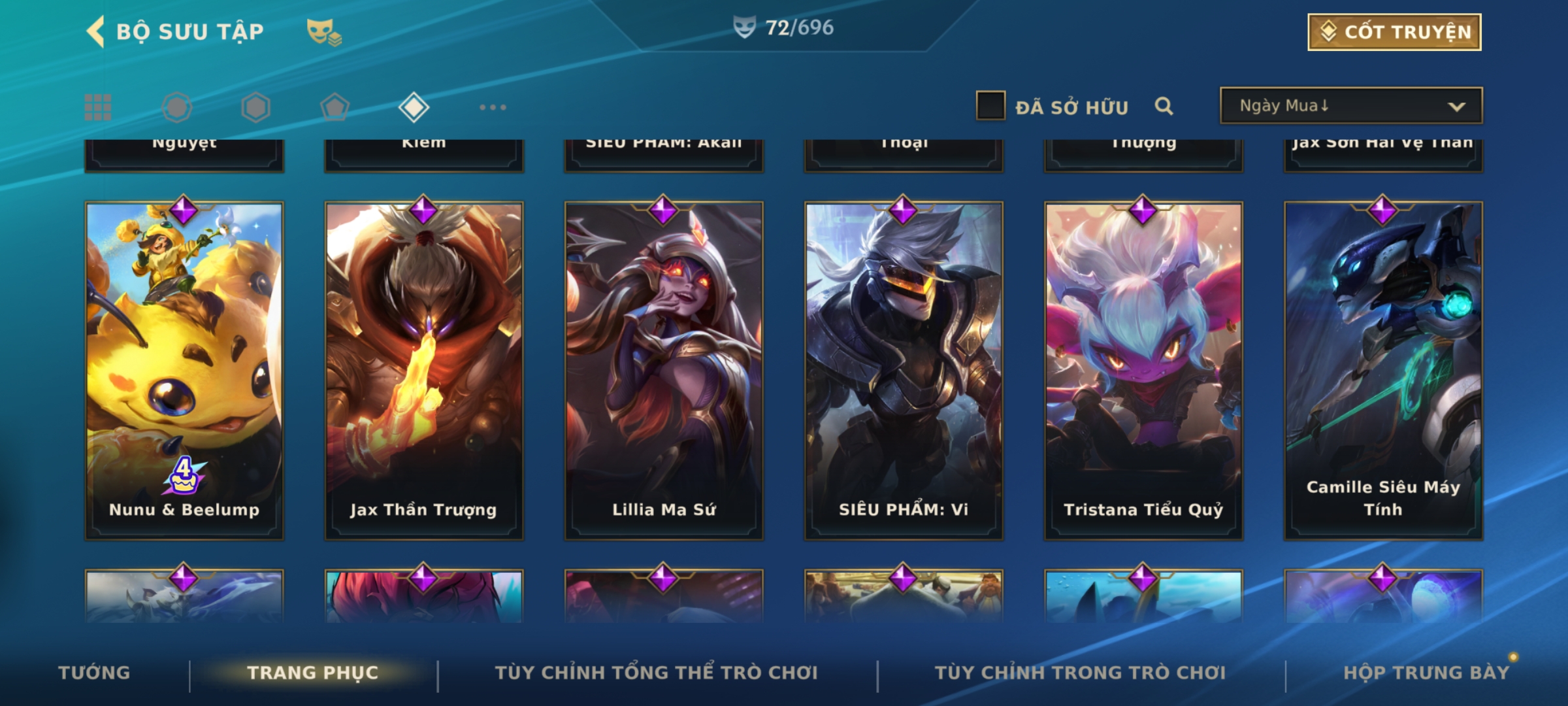
Task: Select the diamond rarity filter icon
Action: pos(414,107)
